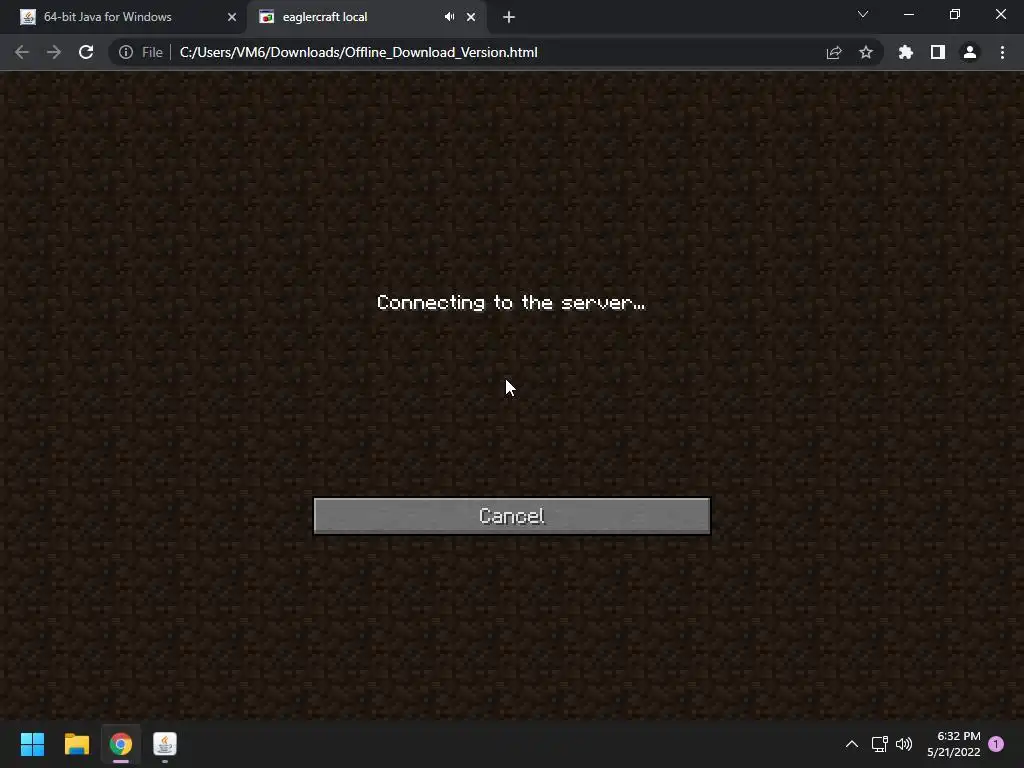1024x768 pixels.
Task: Restore down the Chrome window
Action: point(955,14)
